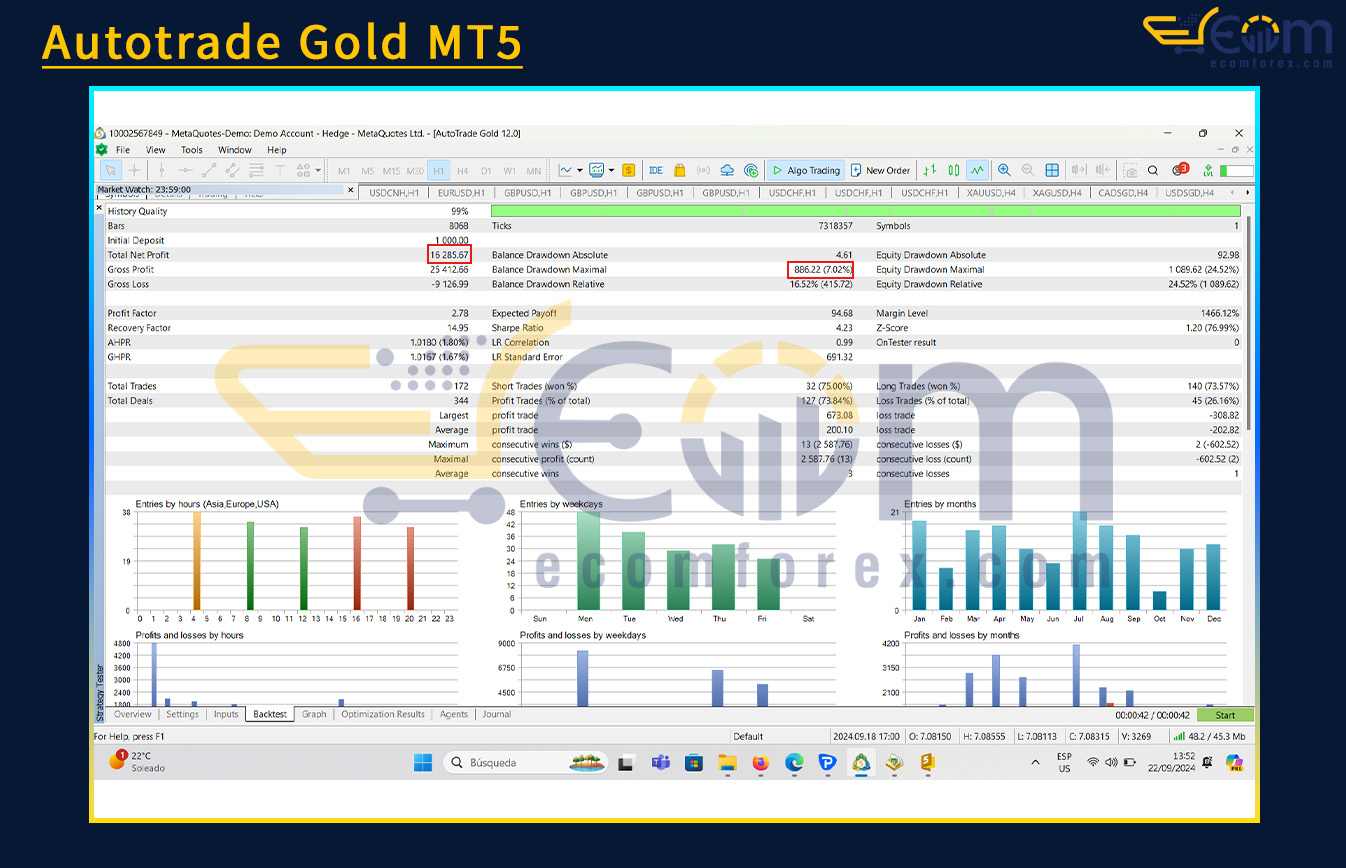Viewport: 1346px width, 868px height.
Task: Open the Tools menu
Action: pyautogui.click(x=191, y=150)
